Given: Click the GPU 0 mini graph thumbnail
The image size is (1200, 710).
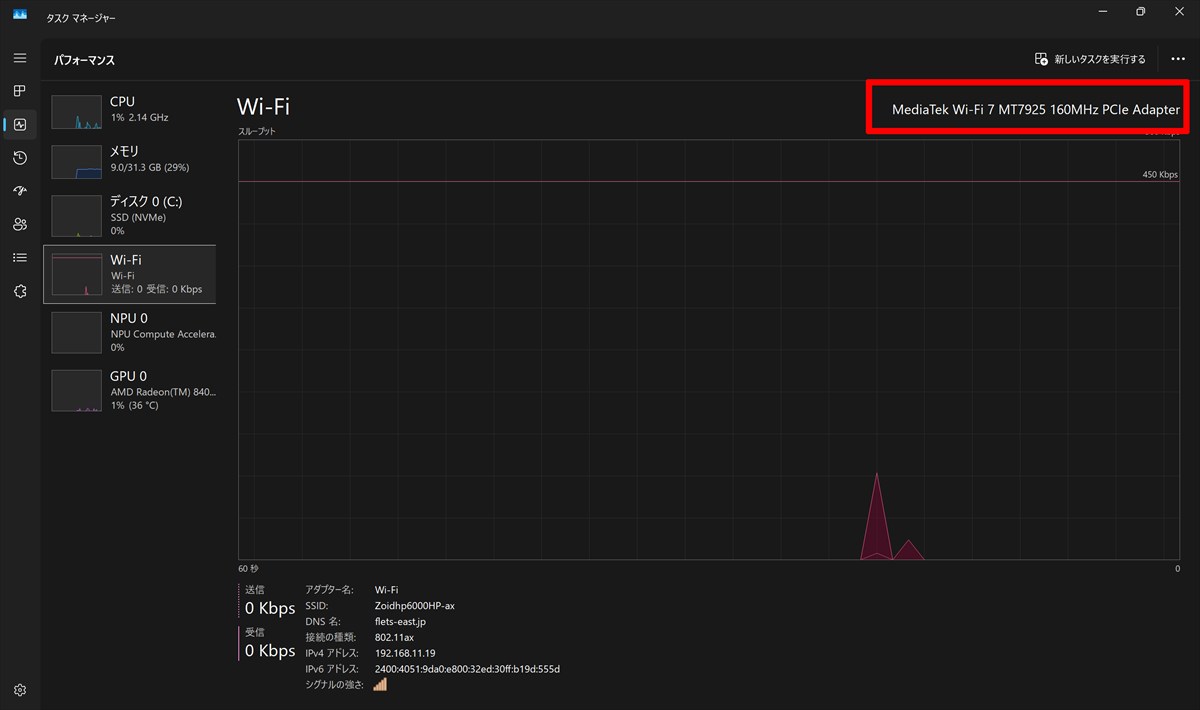Looking at the screenshot, I should coord(77,391).
